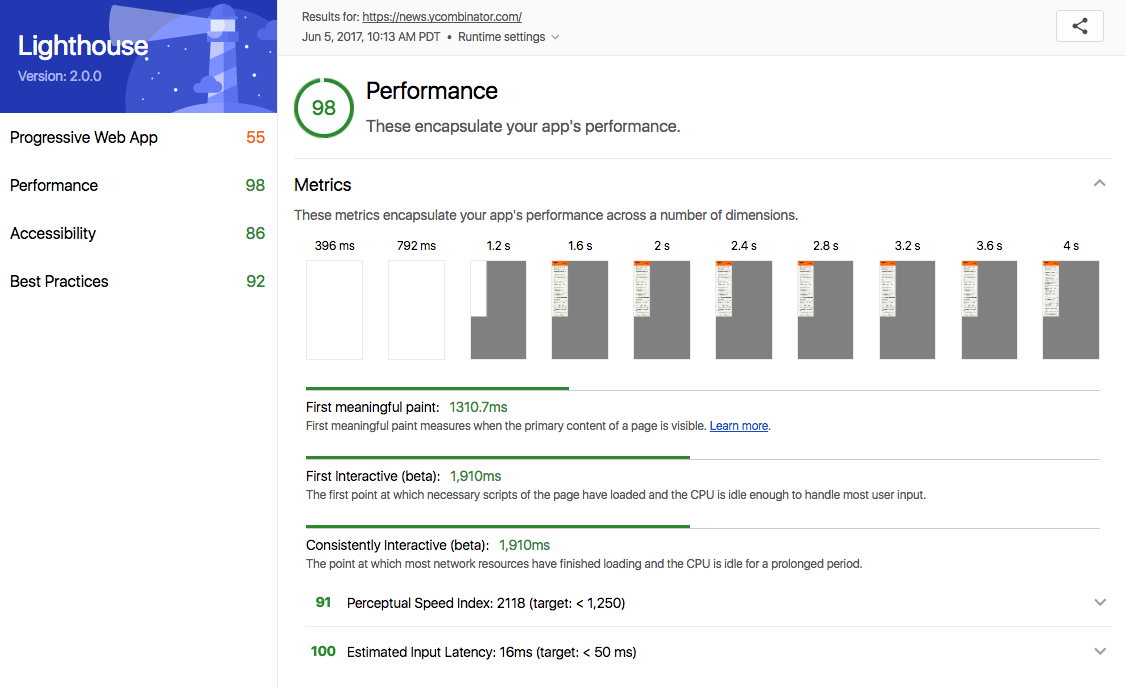Click the share report icon button
This screenshot has height=687, width=1126.
(1079, 27)
